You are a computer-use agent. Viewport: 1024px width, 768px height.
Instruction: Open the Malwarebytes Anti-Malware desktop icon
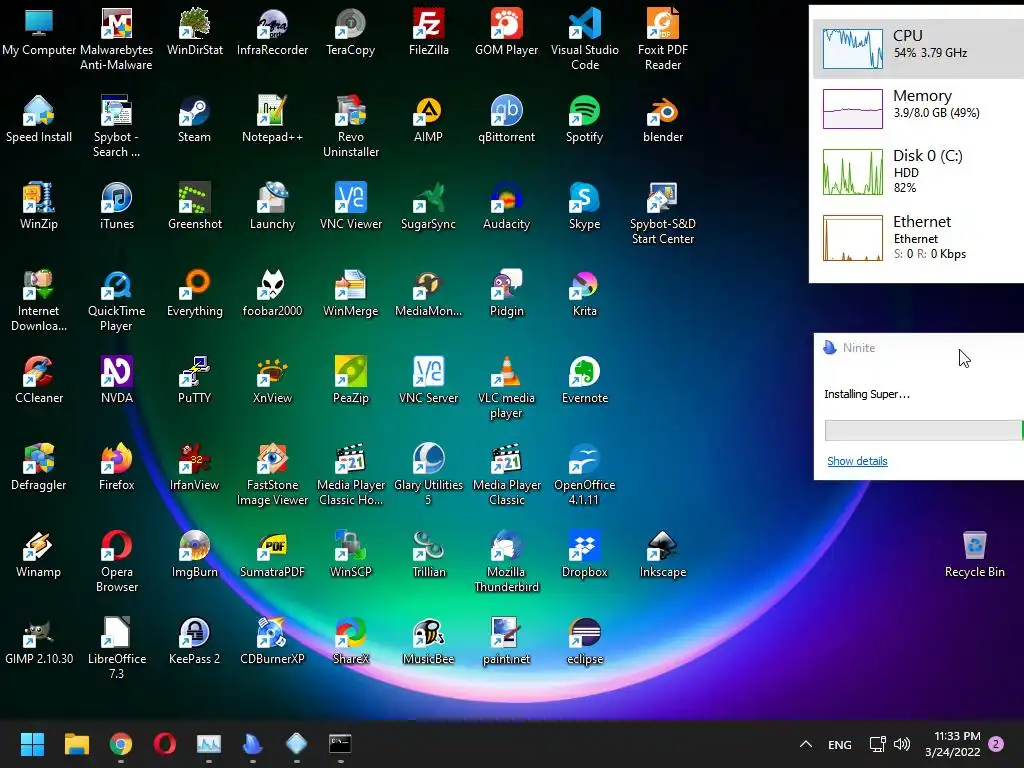point(116,38)
